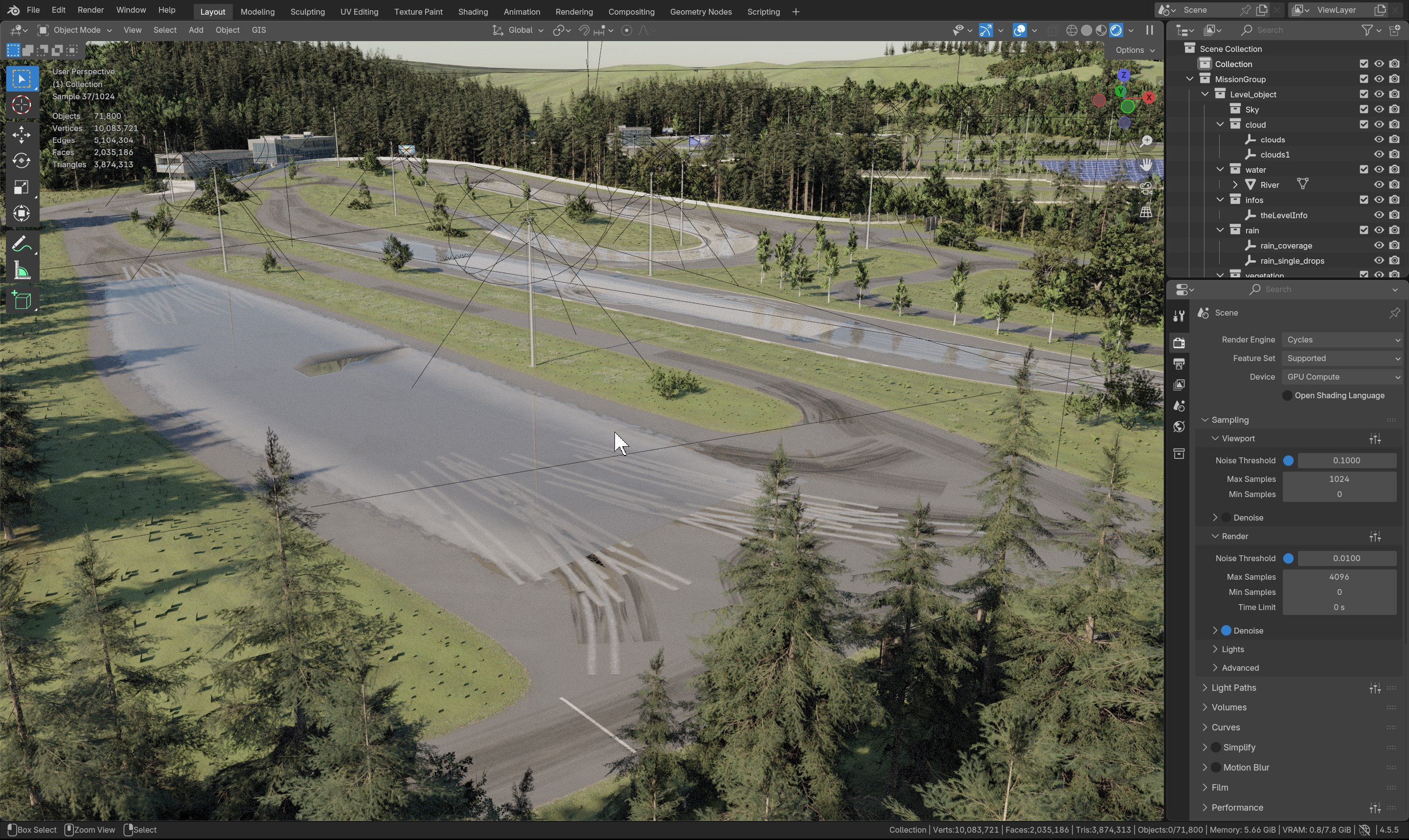Choose the Annotate pencil tool
Viewport: 1409px width, 840px height.
coord(22,245)
